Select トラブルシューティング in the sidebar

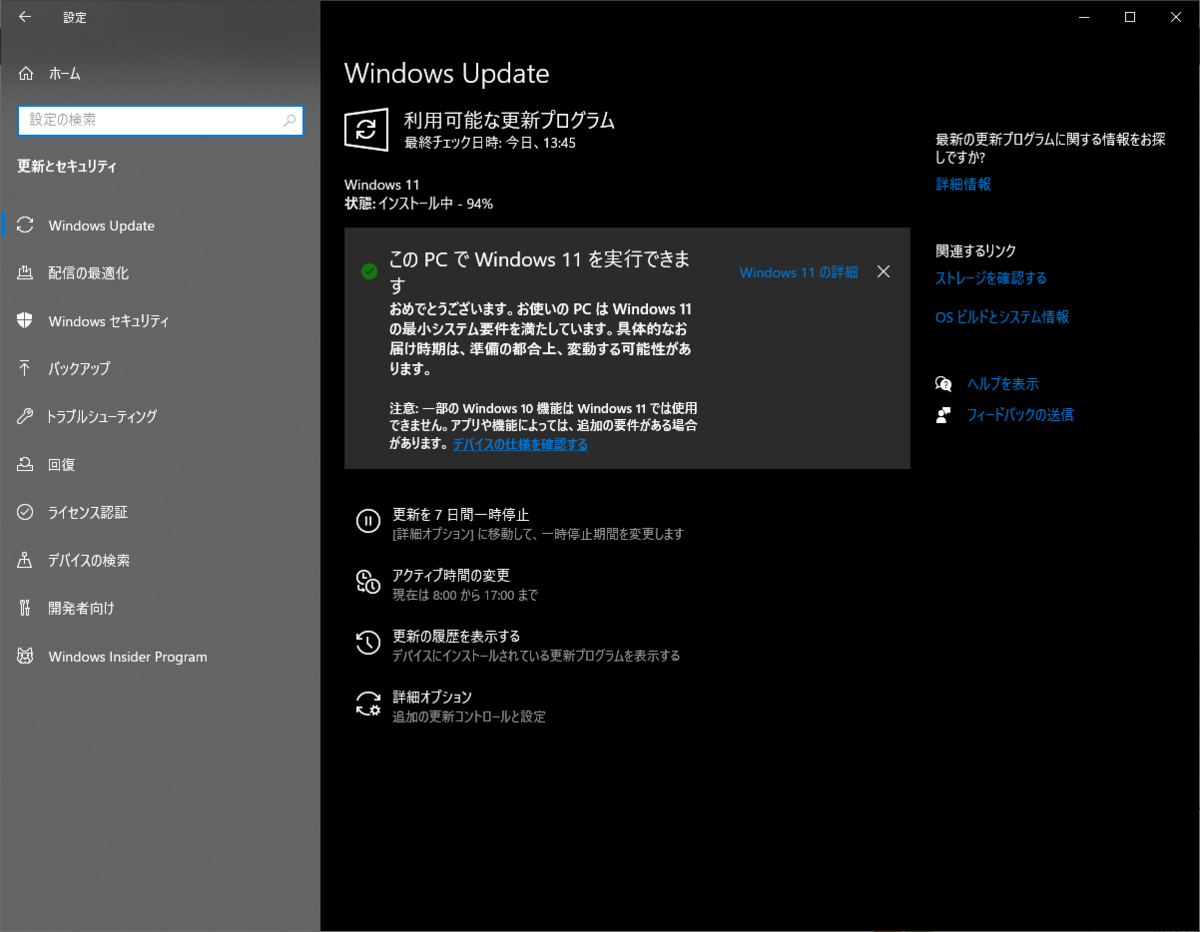pos(160,416)
